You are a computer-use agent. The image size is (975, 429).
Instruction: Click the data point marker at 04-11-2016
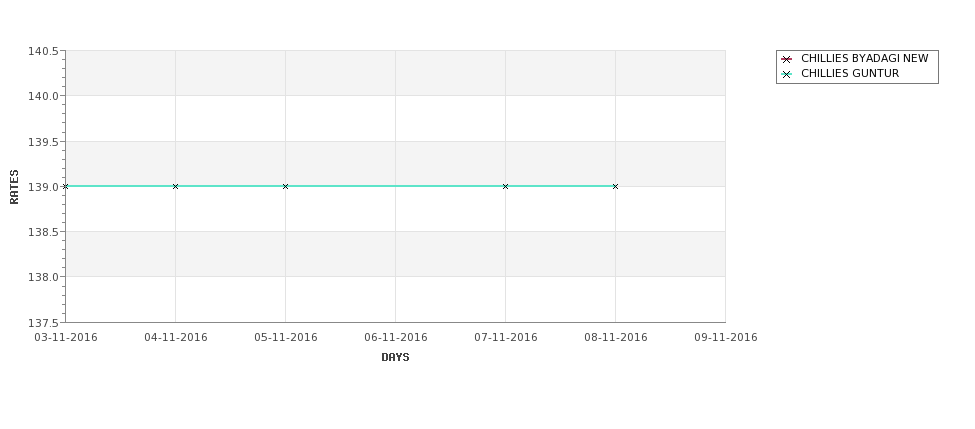(x=175, y=187)
